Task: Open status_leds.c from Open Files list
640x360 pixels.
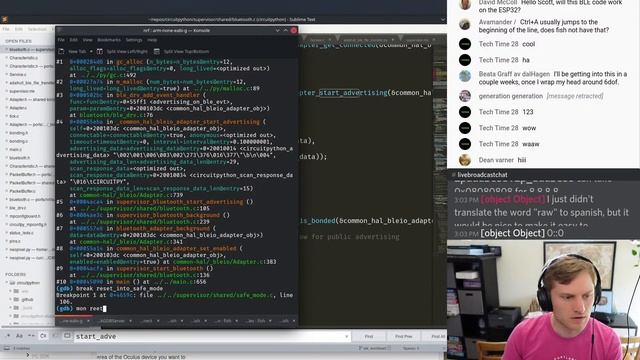Action: [21, 233]
